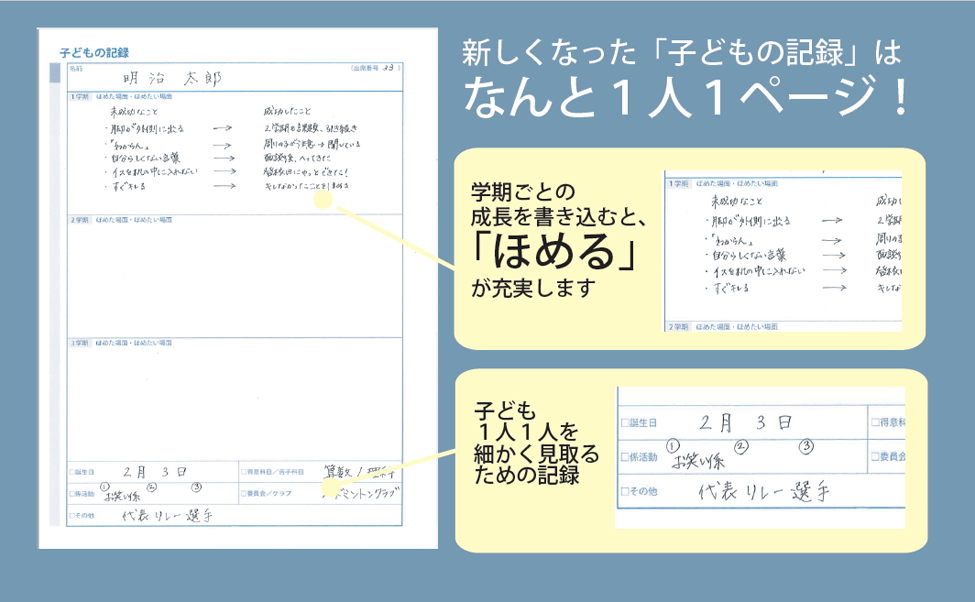Click circled ② on the full-page form
This screenshot has width=975, height=602.
tap(151, 487)
